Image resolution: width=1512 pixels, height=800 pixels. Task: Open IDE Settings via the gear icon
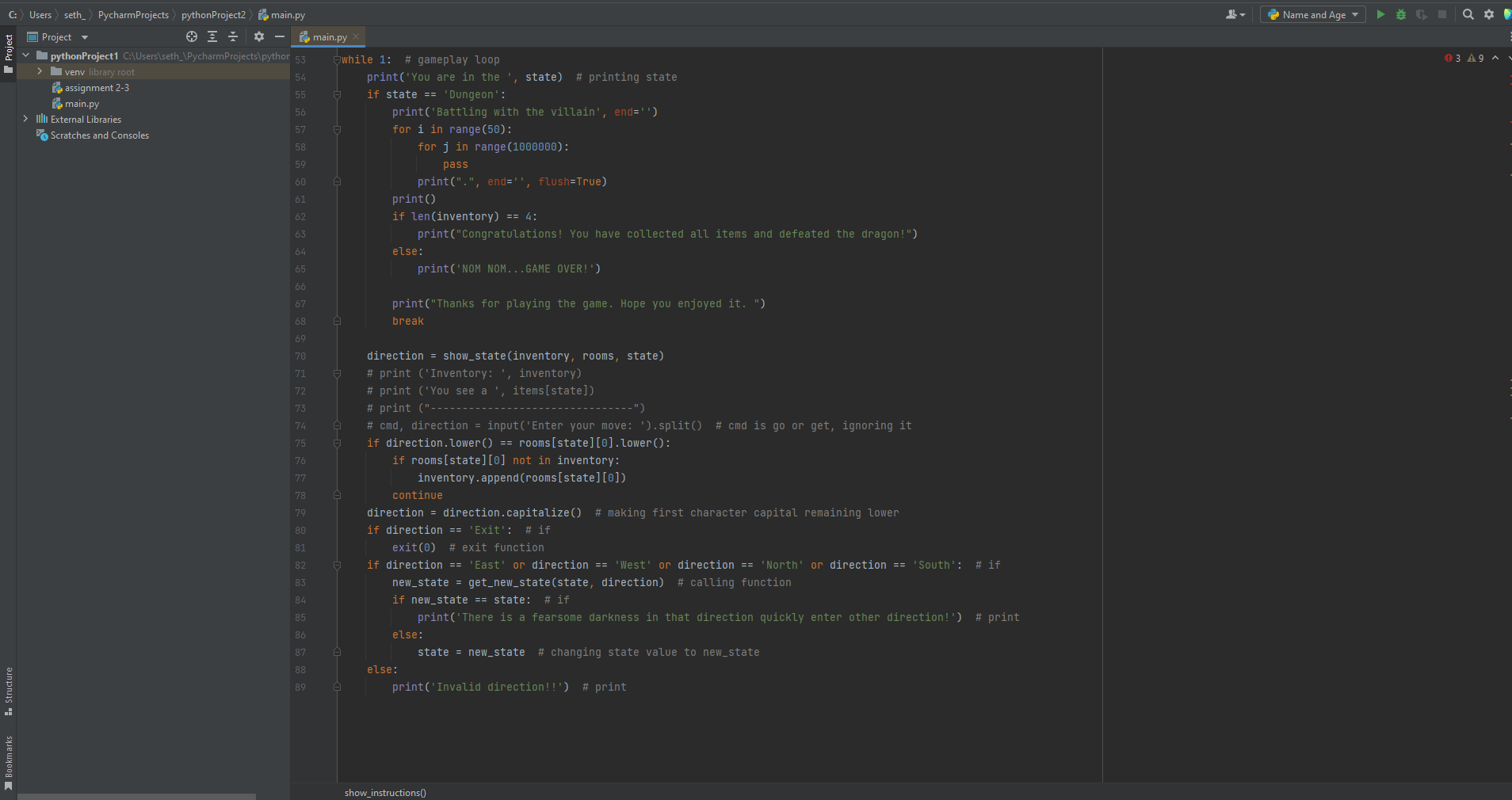pos(1489,14)
